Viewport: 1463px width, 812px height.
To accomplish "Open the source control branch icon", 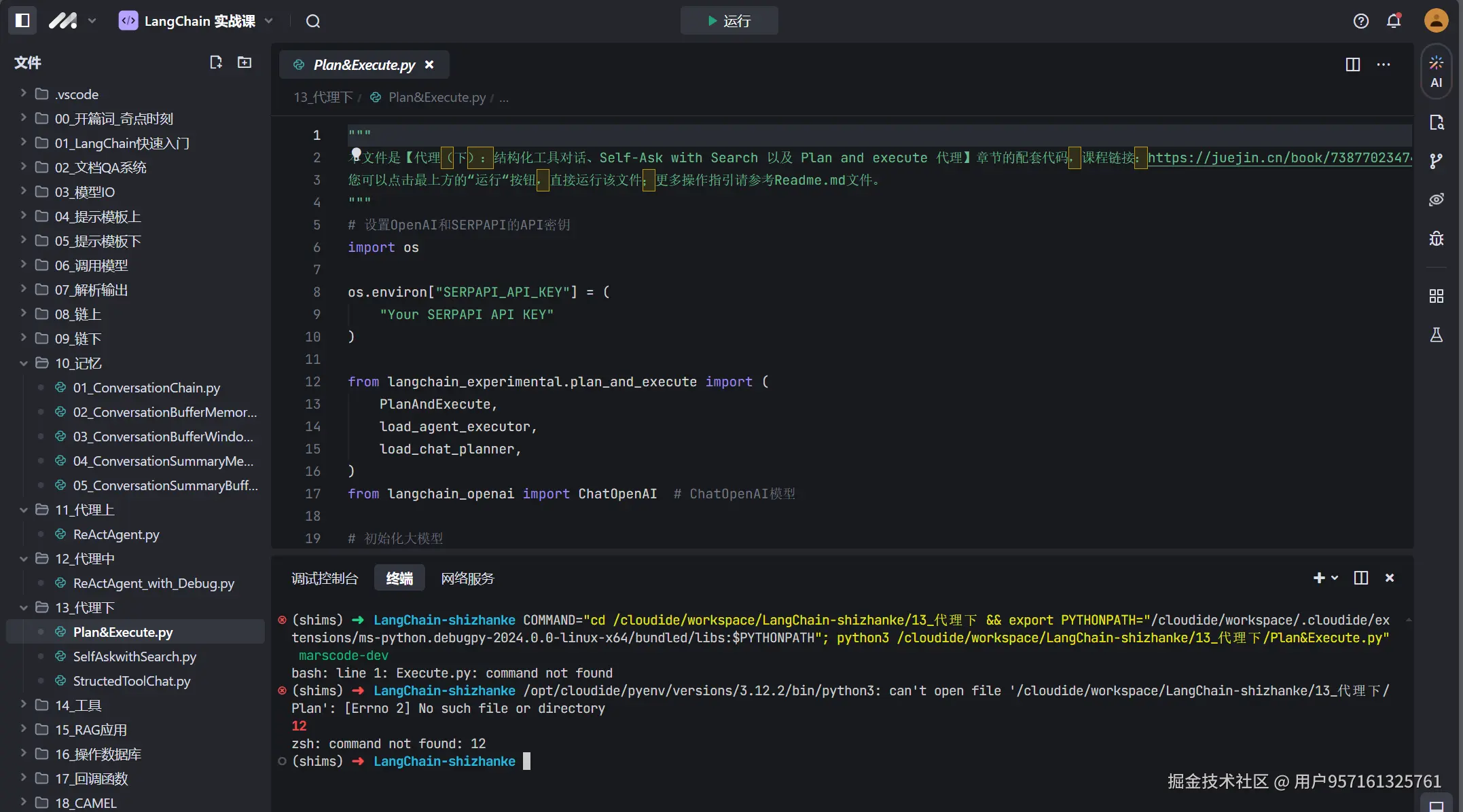I will point(1436,161).
